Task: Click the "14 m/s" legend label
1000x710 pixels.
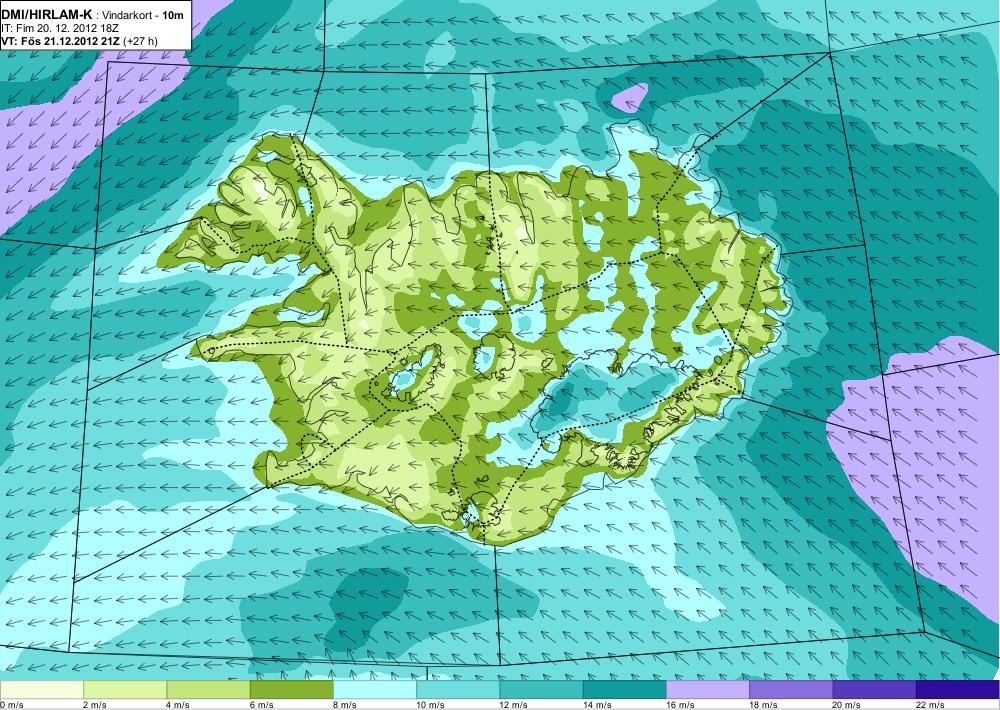Action: click(x=598, y=705)
